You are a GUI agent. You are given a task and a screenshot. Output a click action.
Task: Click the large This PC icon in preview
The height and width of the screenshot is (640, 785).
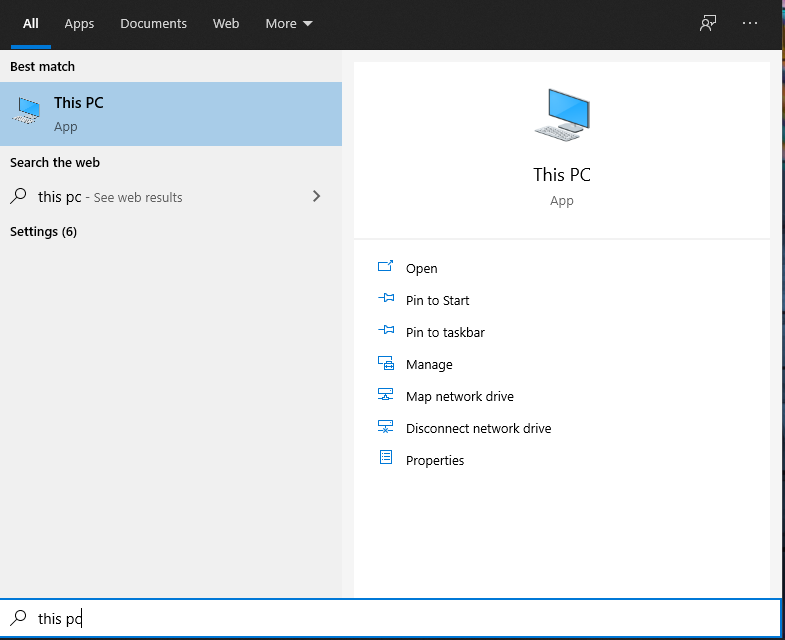562,115
